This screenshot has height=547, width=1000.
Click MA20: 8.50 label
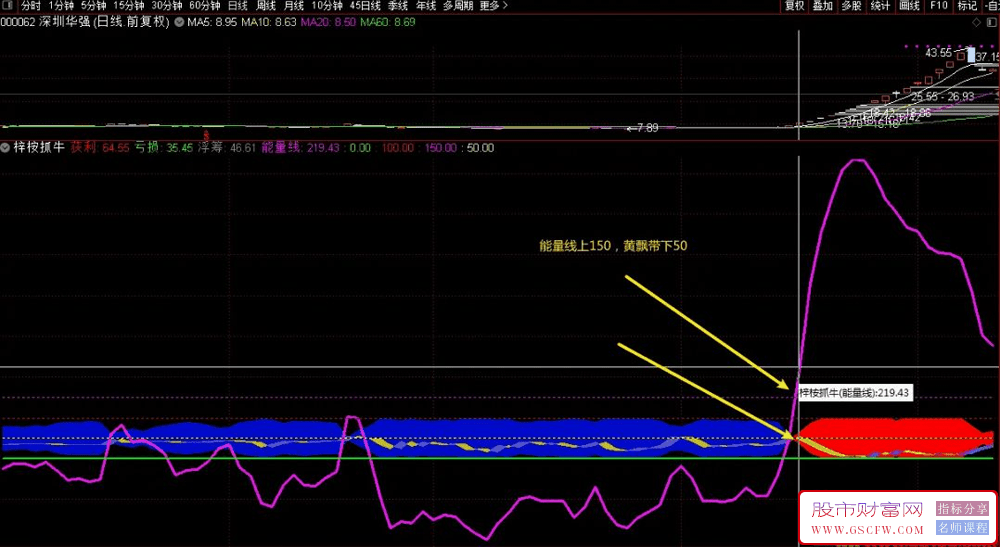coord(328,22)
